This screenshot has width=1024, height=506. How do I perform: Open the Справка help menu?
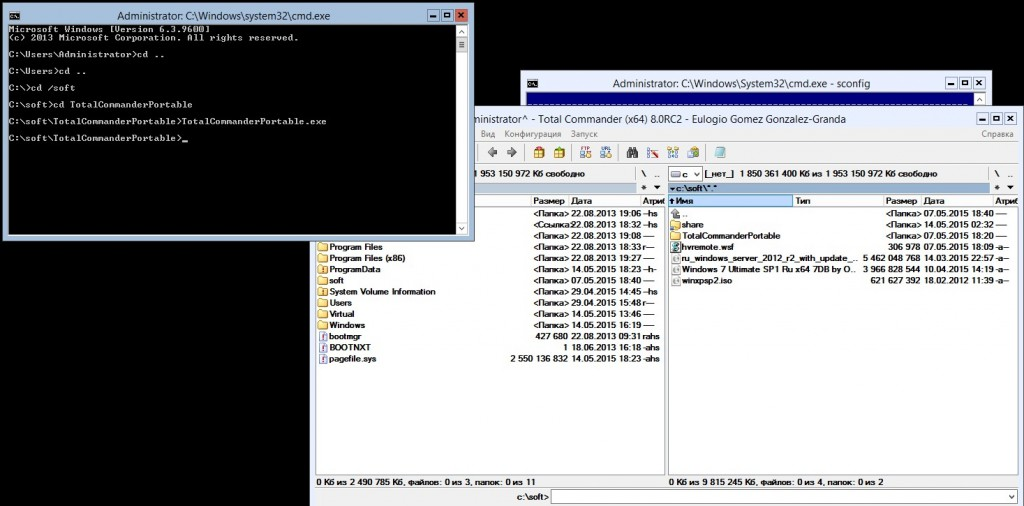[997, 134]
